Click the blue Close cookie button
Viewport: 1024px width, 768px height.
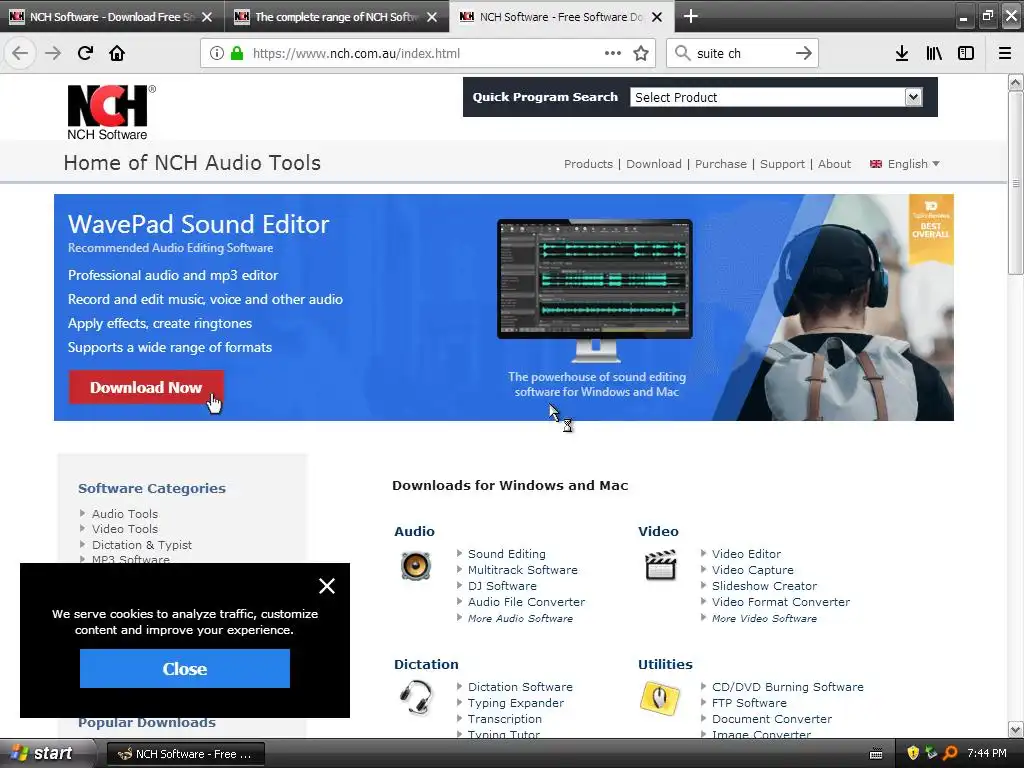185,669
